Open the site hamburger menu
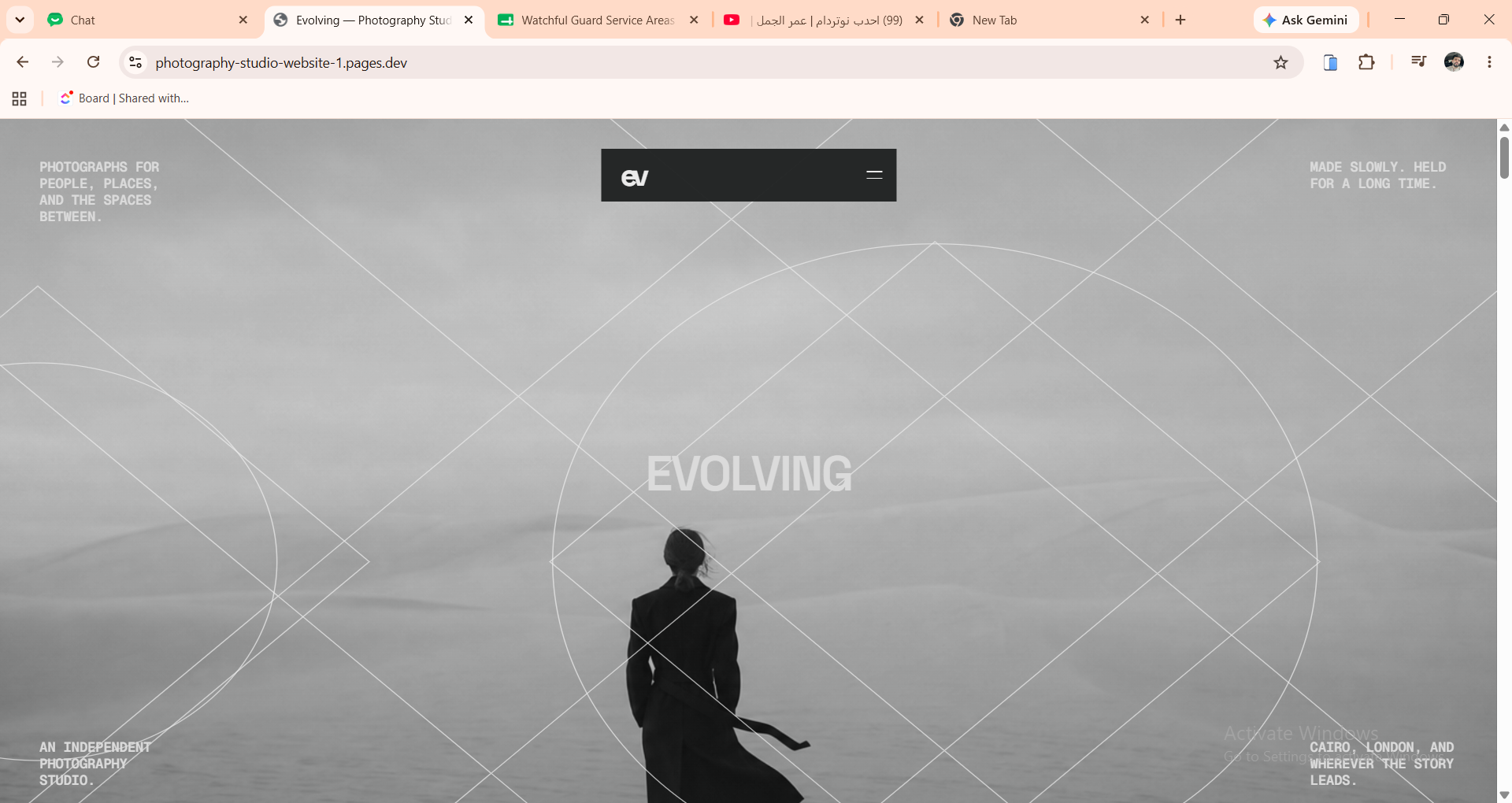1512x803 pixels. click(874, 175)
